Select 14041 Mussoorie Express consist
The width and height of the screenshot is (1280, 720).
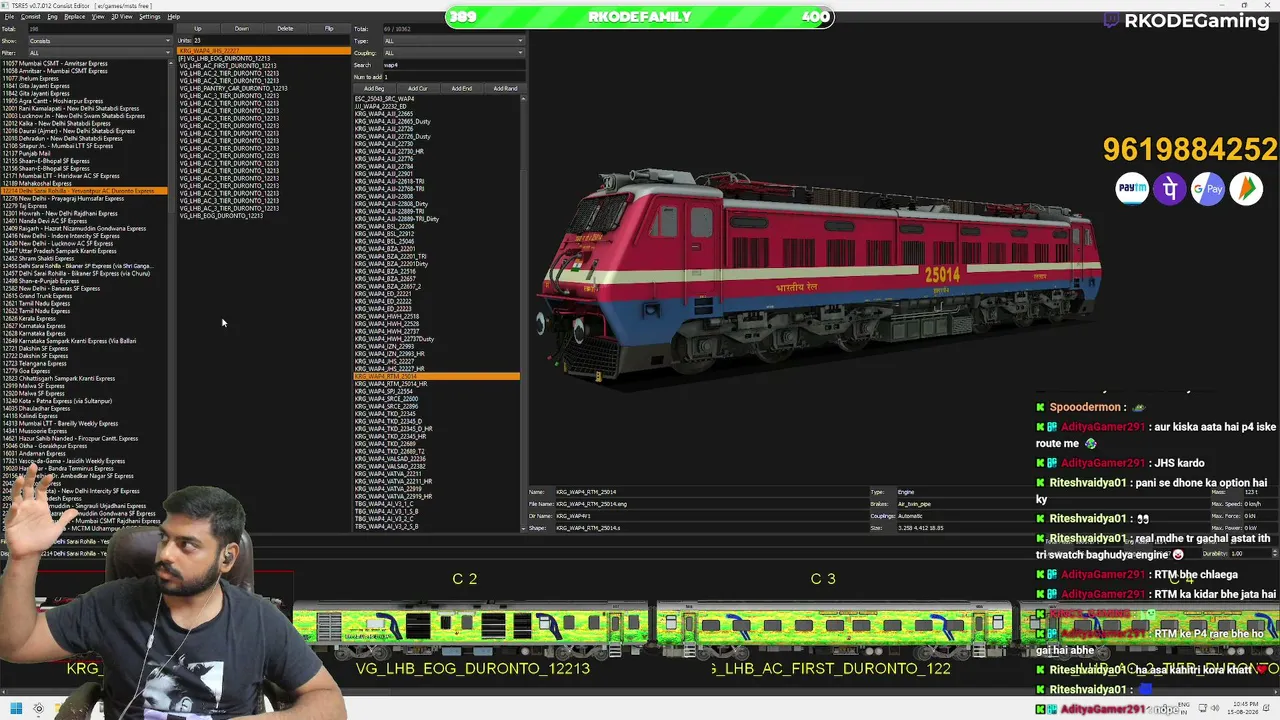point(85,431)
